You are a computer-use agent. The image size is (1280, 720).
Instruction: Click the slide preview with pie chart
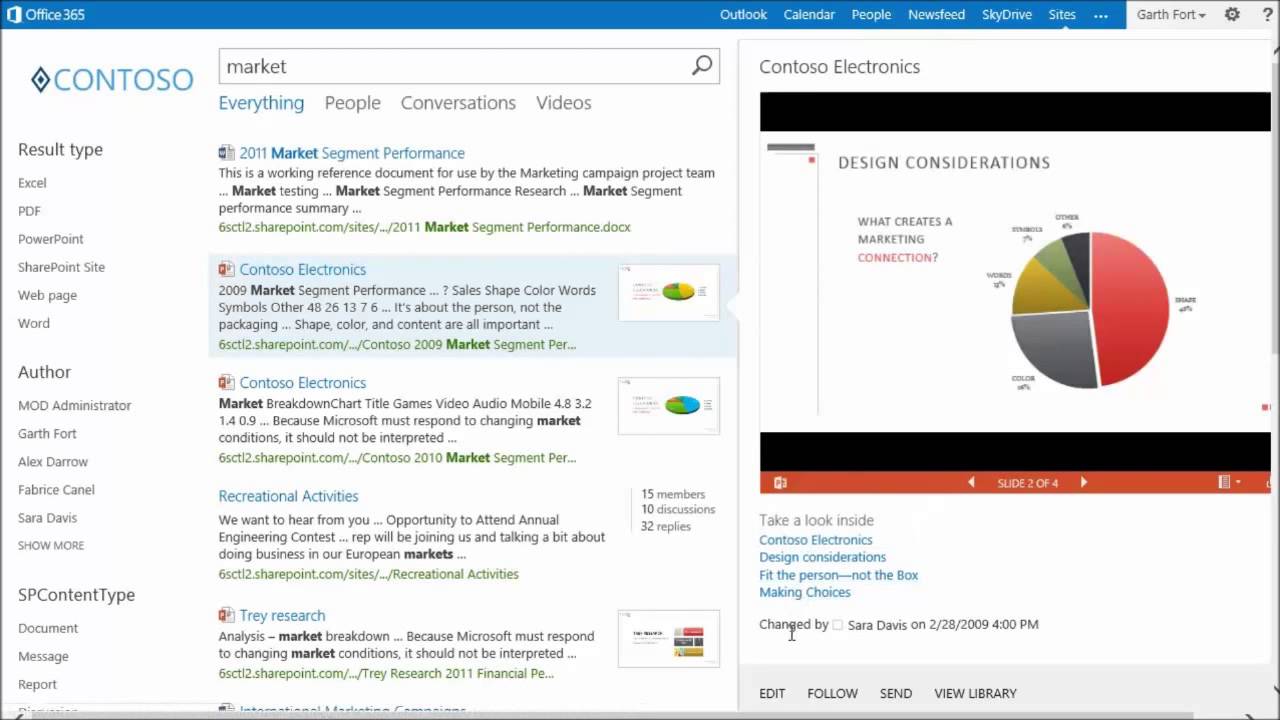pyautogui.click(x=1015, y=282)
